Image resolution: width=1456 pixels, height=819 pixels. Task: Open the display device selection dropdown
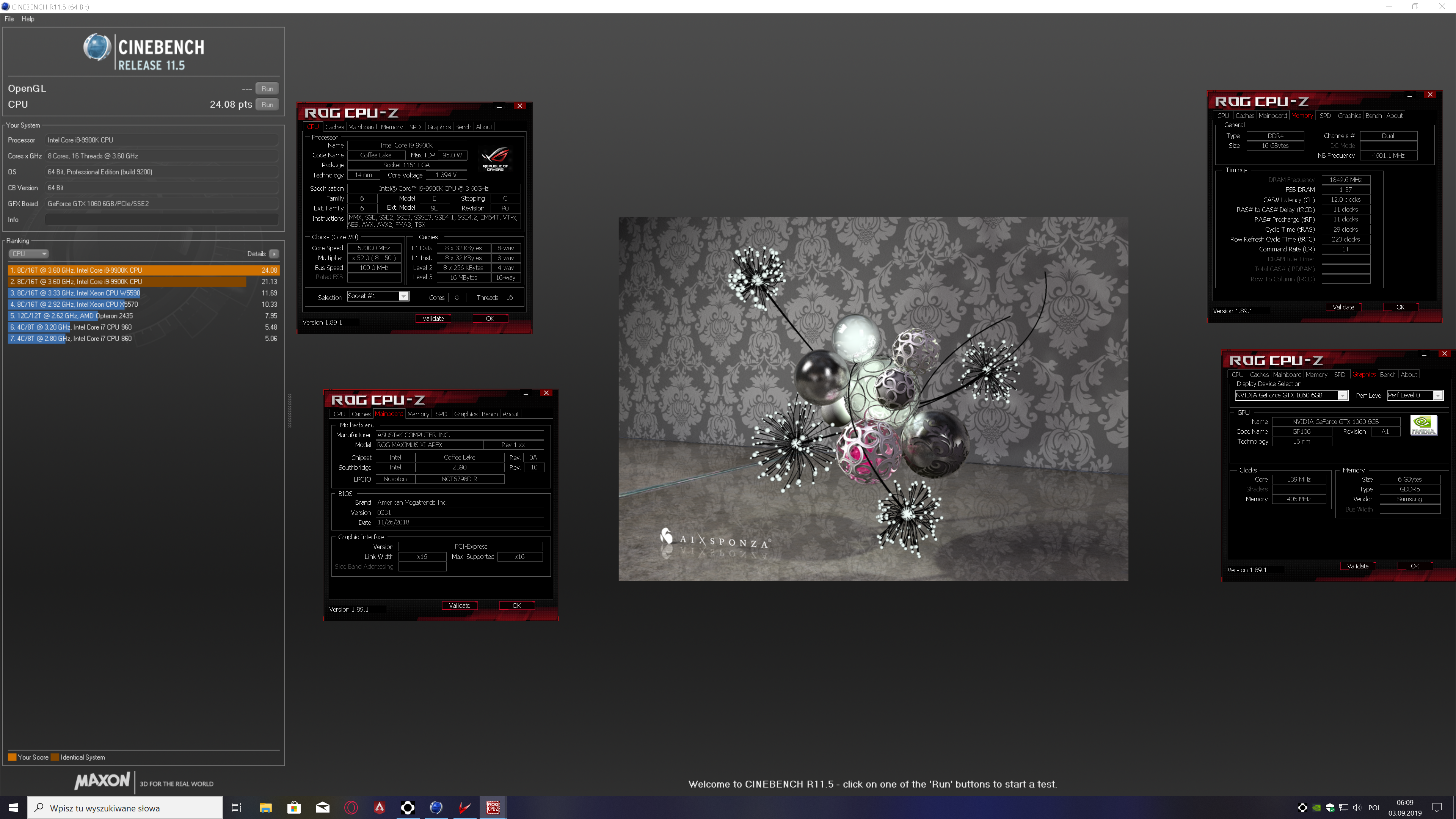point(1291,395)
